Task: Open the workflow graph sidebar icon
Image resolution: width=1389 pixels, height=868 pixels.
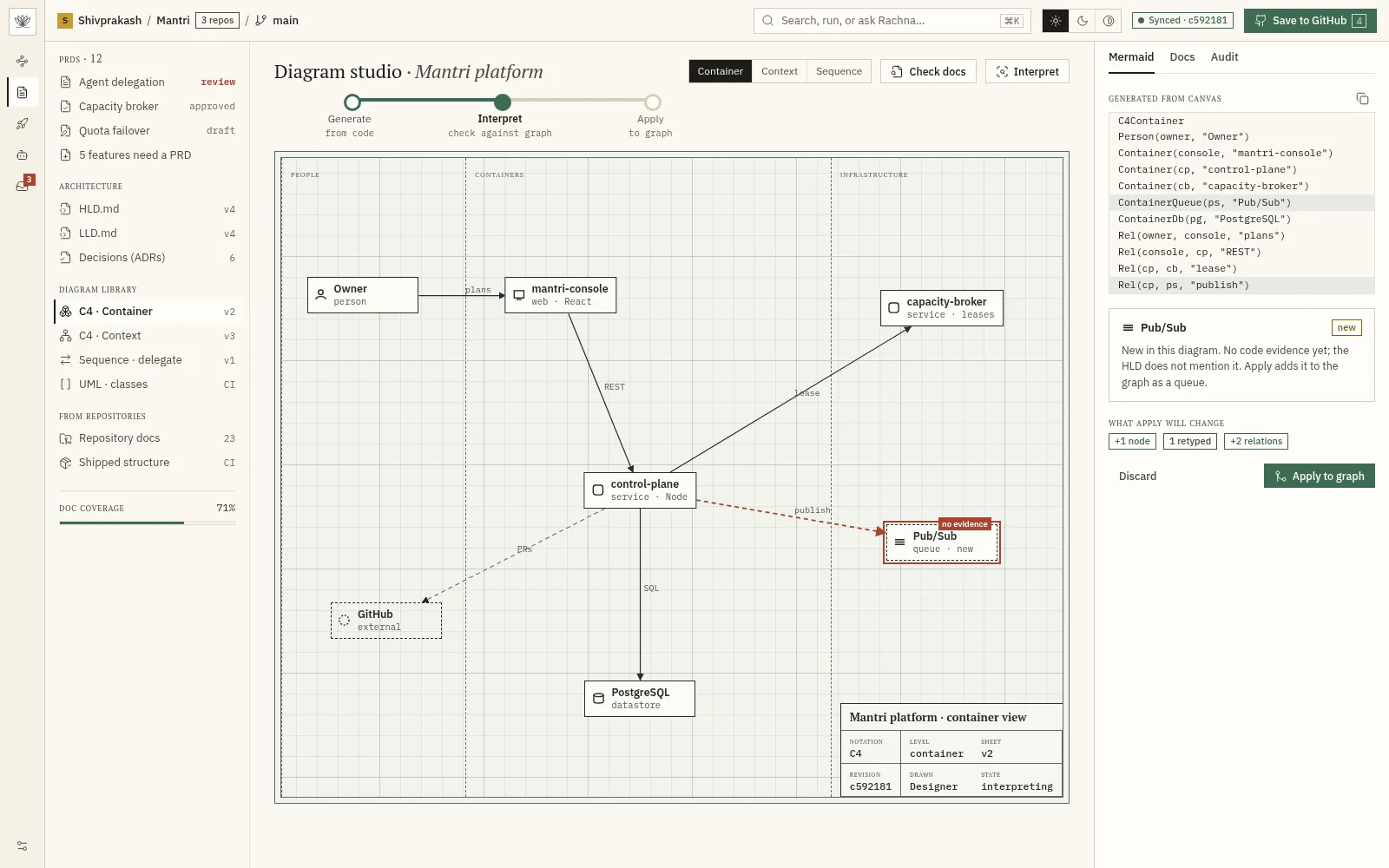Action: pyautogui.click(x=23, y=61)
